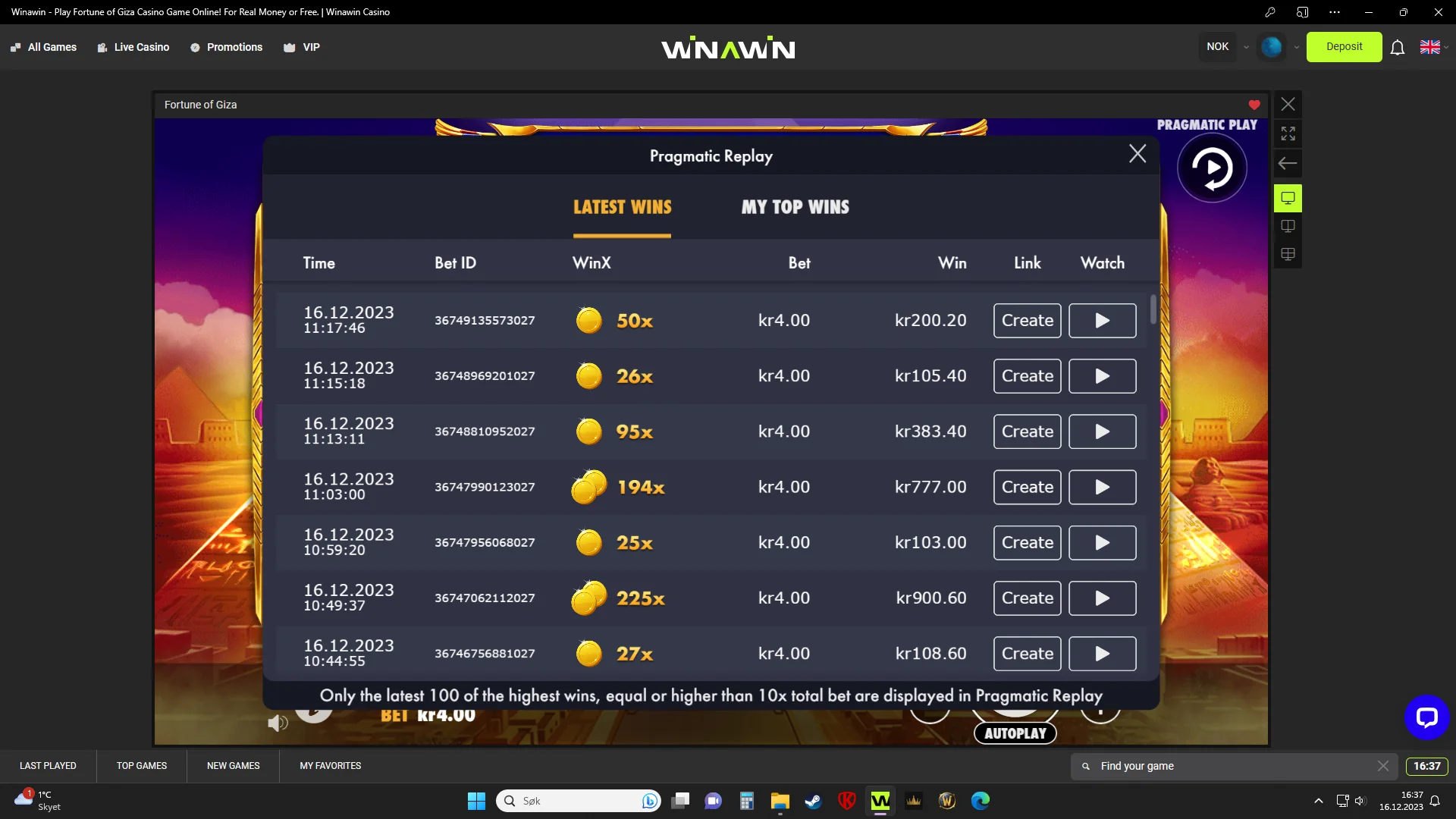Select the four-screen grid layout icon
The image size is (1456, 819).
[x=1288, y=255]
